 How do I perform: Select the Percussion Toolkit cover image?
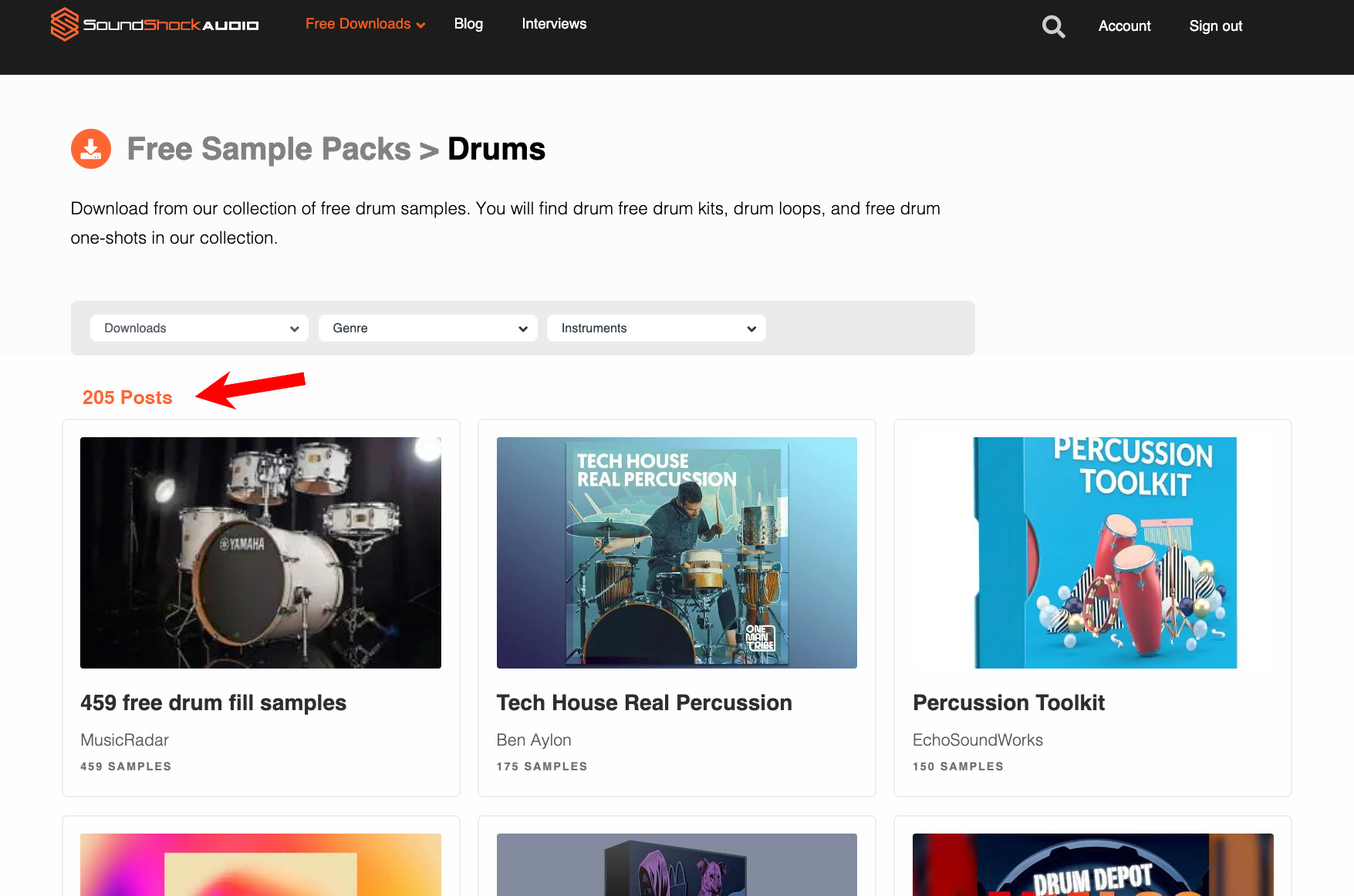pos(1092,552)
